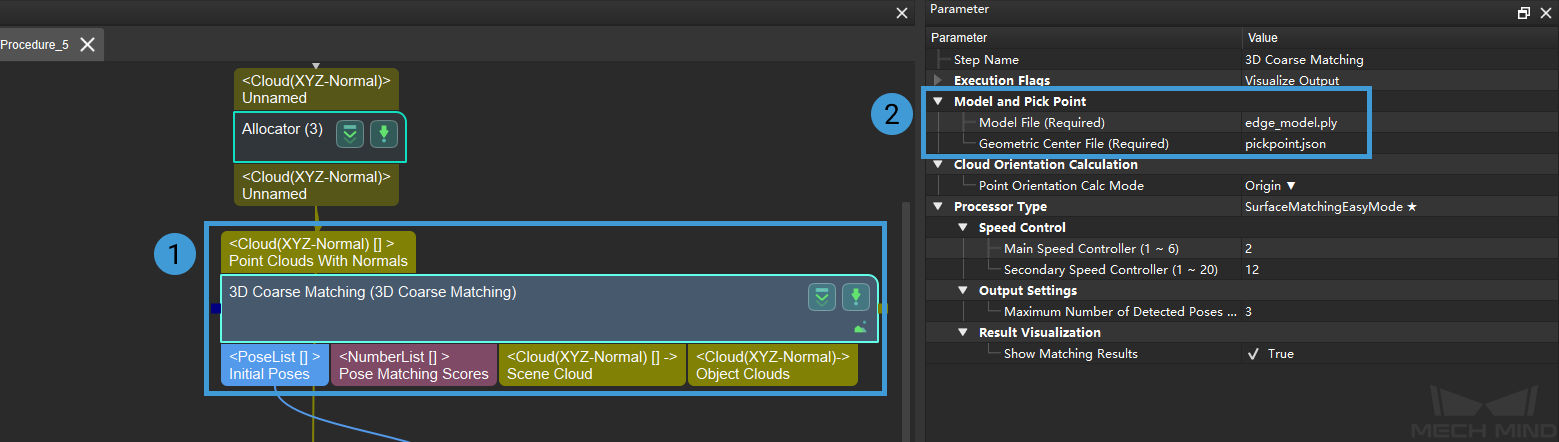Collapse the Result Visualization group
Viewport: 1559px width, 442px height.
point(963,333)
